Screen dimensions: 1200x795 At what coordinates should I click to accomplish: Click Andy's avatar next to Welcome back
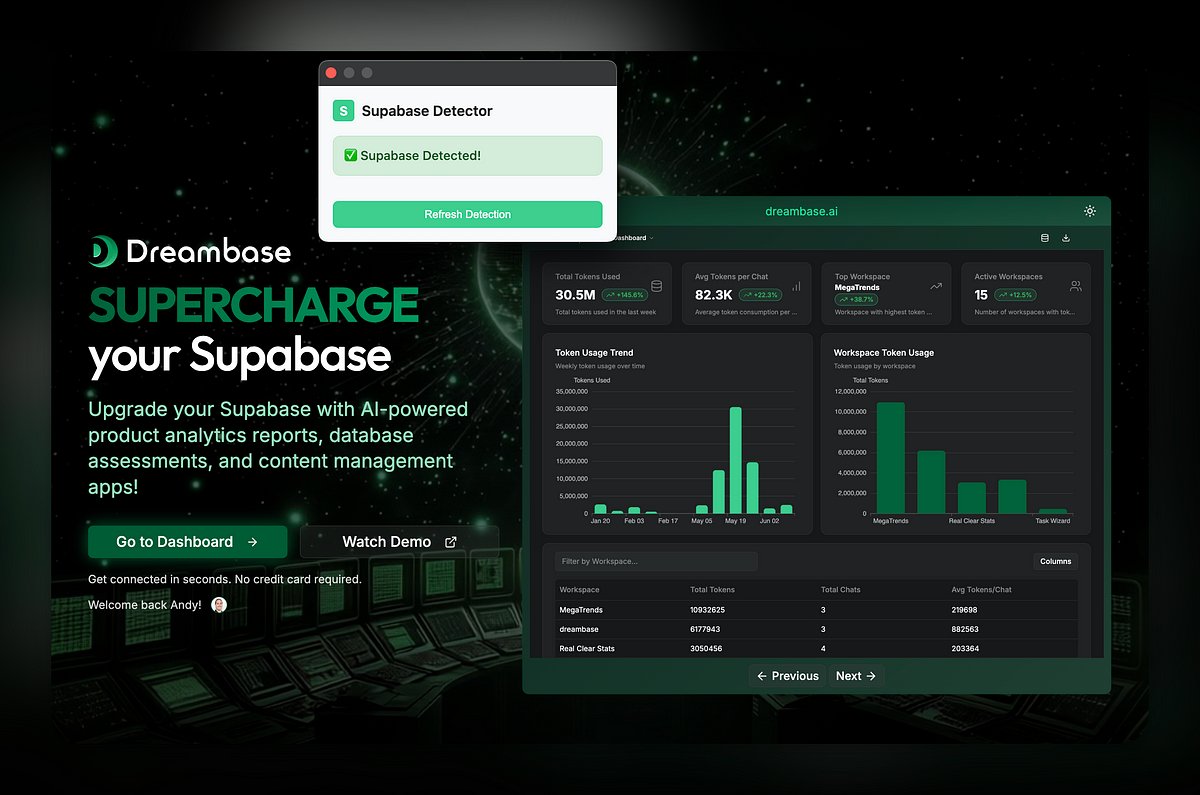[x=219, y=605]
